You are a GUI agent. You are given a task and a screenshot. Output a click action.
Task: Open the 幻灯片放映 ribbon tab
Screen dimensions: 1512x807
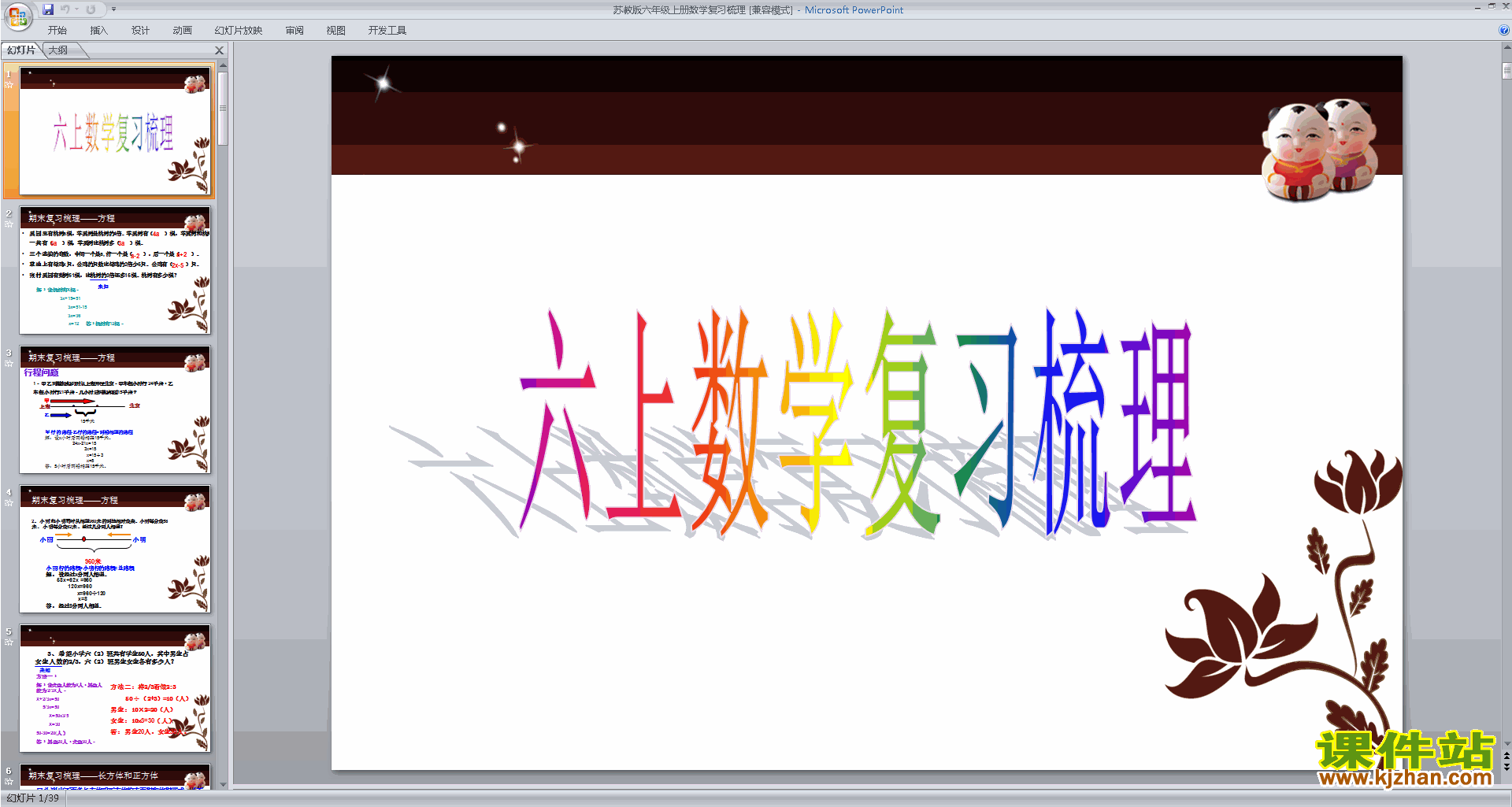click(239, 31)
